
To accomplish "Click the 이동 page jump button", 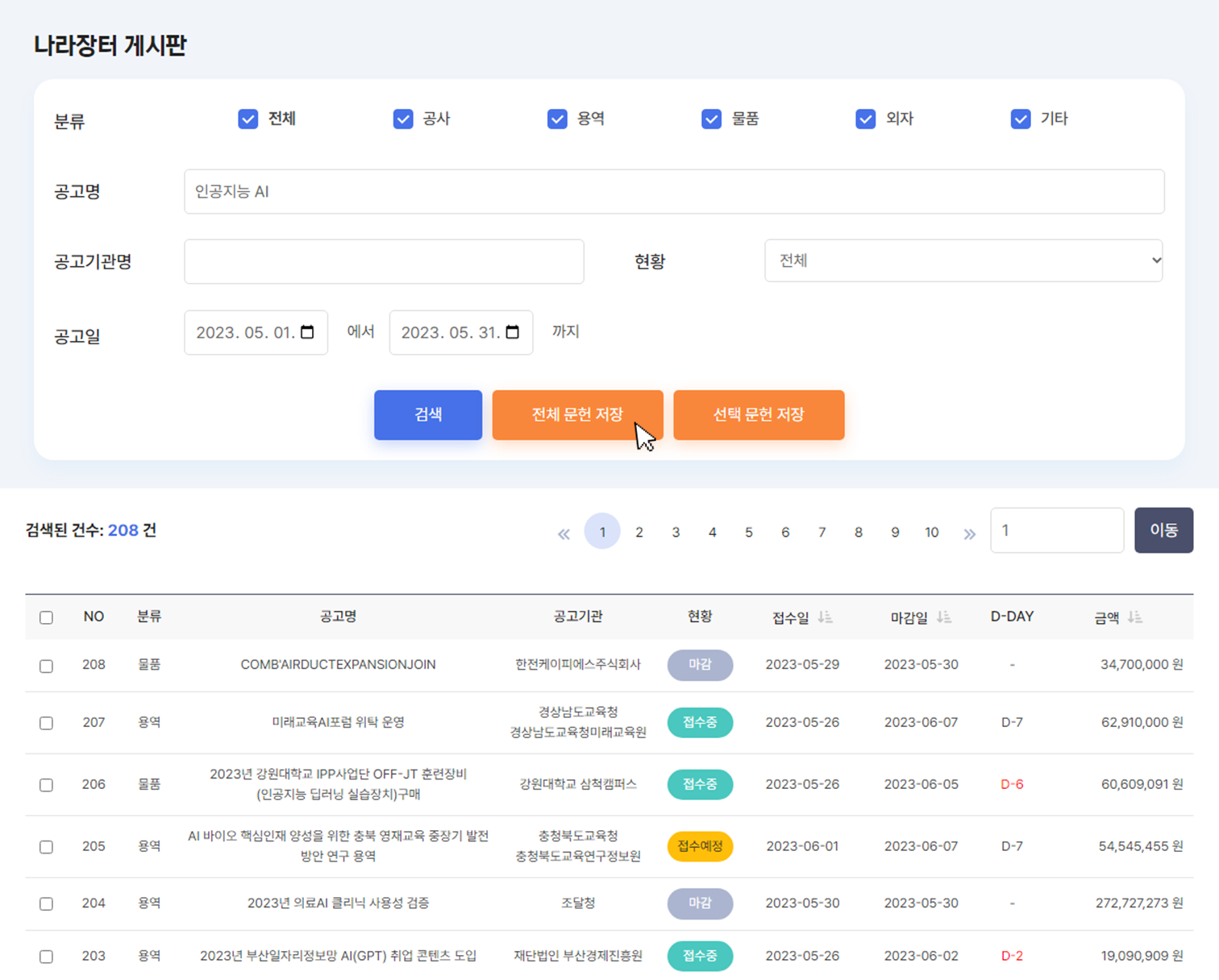I will (1163, 530).
